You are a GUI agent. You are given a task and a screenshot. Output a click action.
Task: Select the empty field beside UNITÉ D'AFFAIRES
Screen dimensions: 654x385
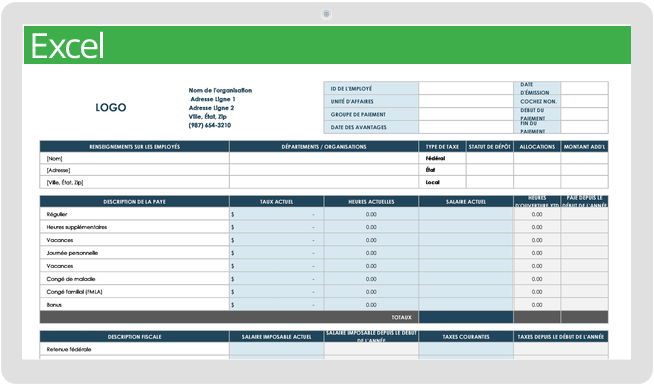pos(466,101)
